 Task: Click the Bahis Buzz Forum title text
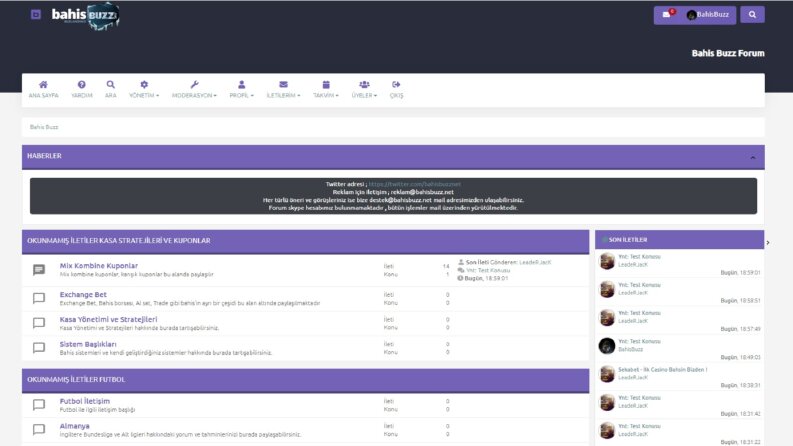(x=728, y=53)
